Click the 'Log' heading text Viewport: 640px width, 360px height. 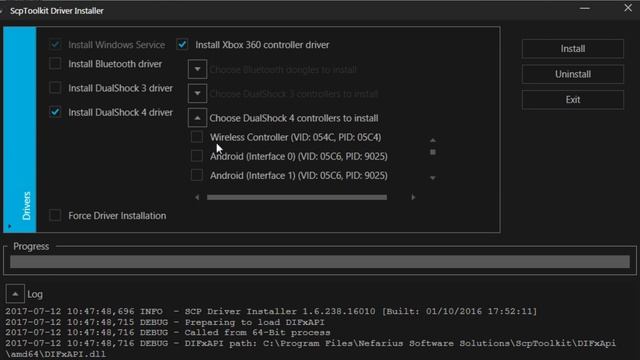pyautogui.click(x=35, y=294)
